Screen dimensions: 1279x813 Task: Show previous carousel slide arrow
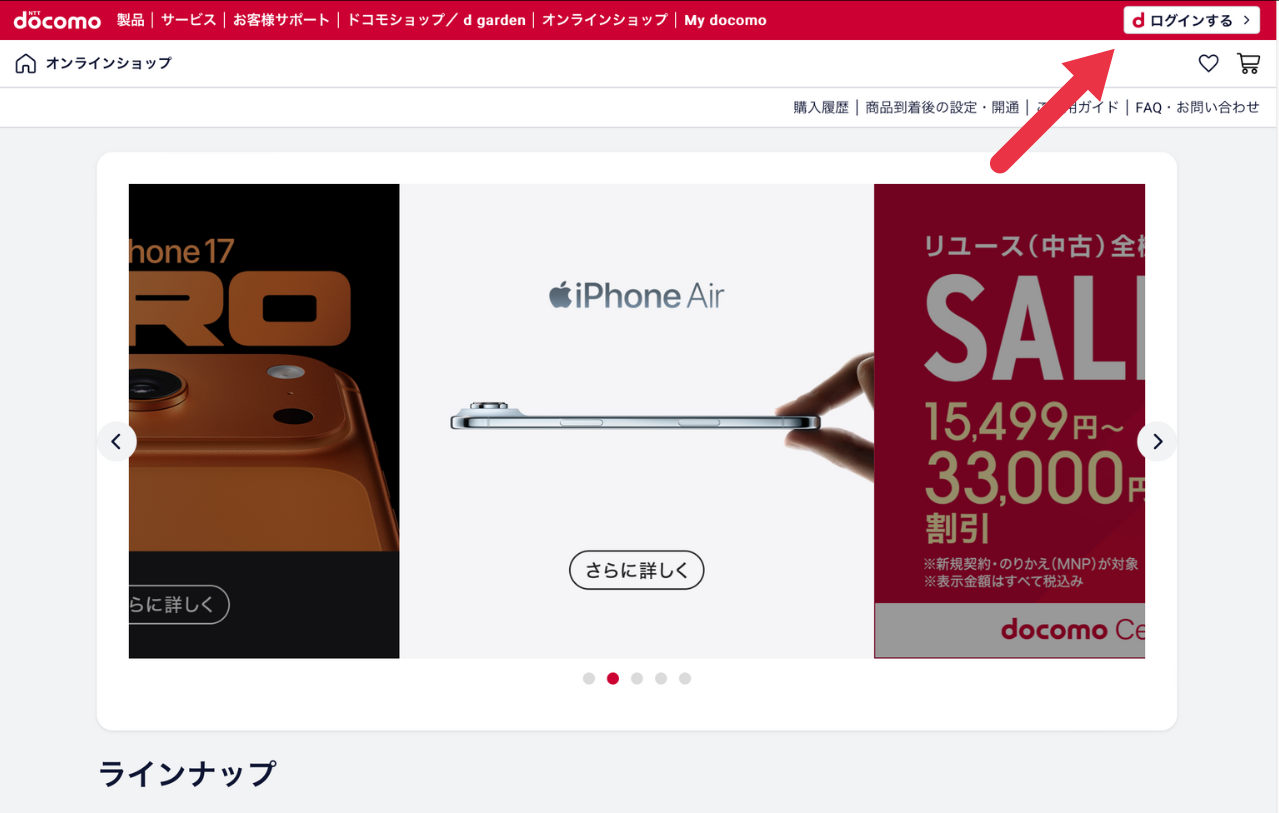click(x=117, y=441)
